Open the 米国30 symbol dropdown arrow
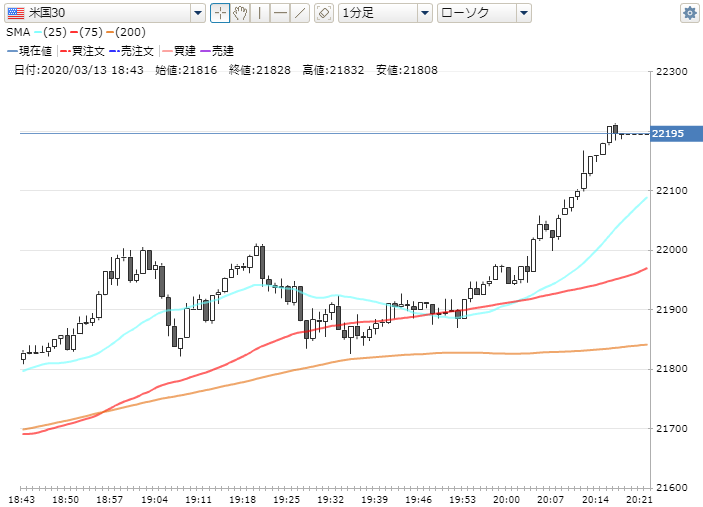 point(198,13)
